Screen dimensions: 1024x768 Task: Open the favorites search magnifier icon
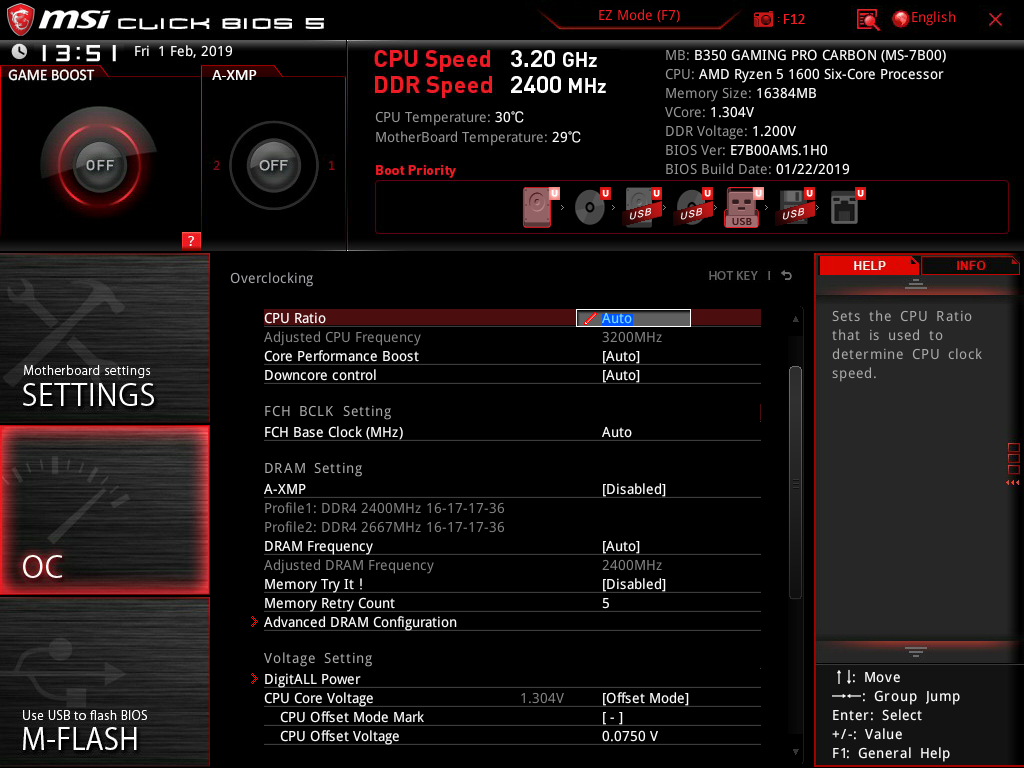point(868,19)
